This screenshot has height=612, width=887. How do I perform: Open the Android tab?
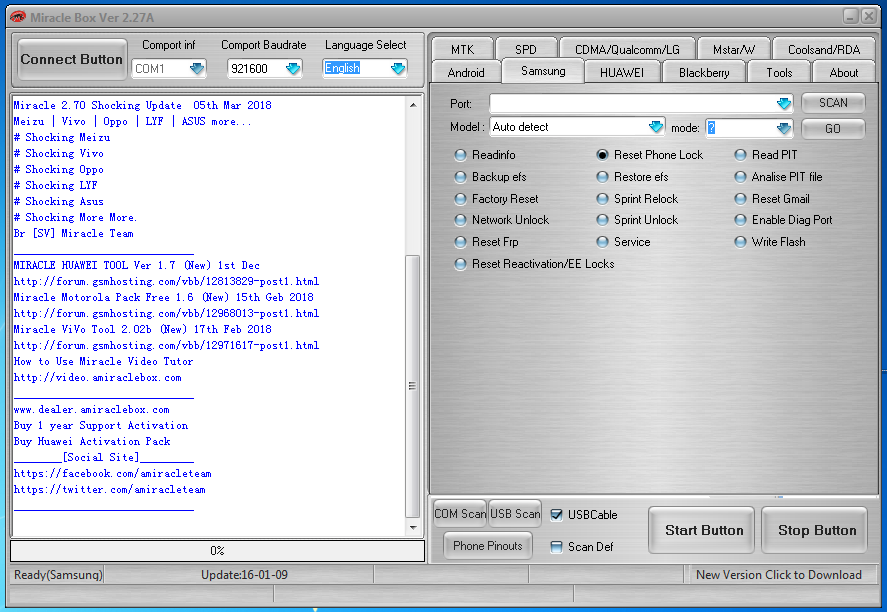(465, 71)
